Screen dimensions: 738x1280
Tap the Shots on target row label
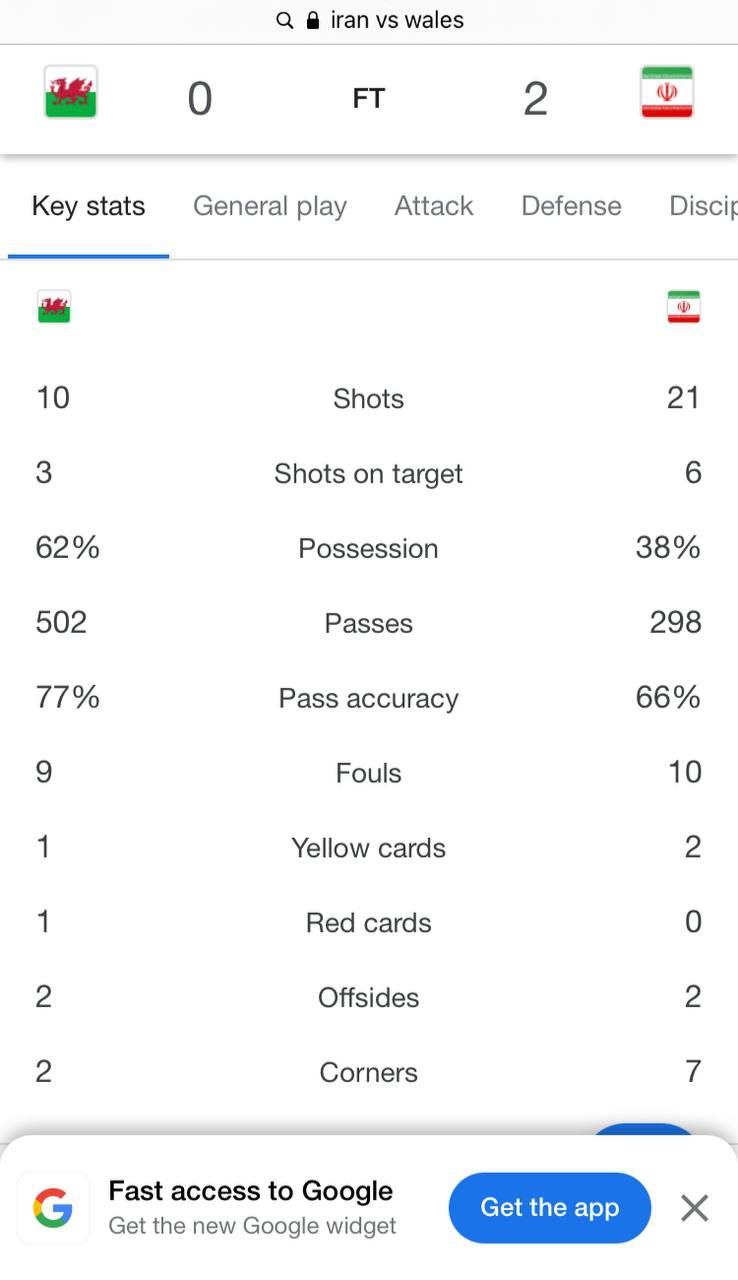[x=368, y=474]
